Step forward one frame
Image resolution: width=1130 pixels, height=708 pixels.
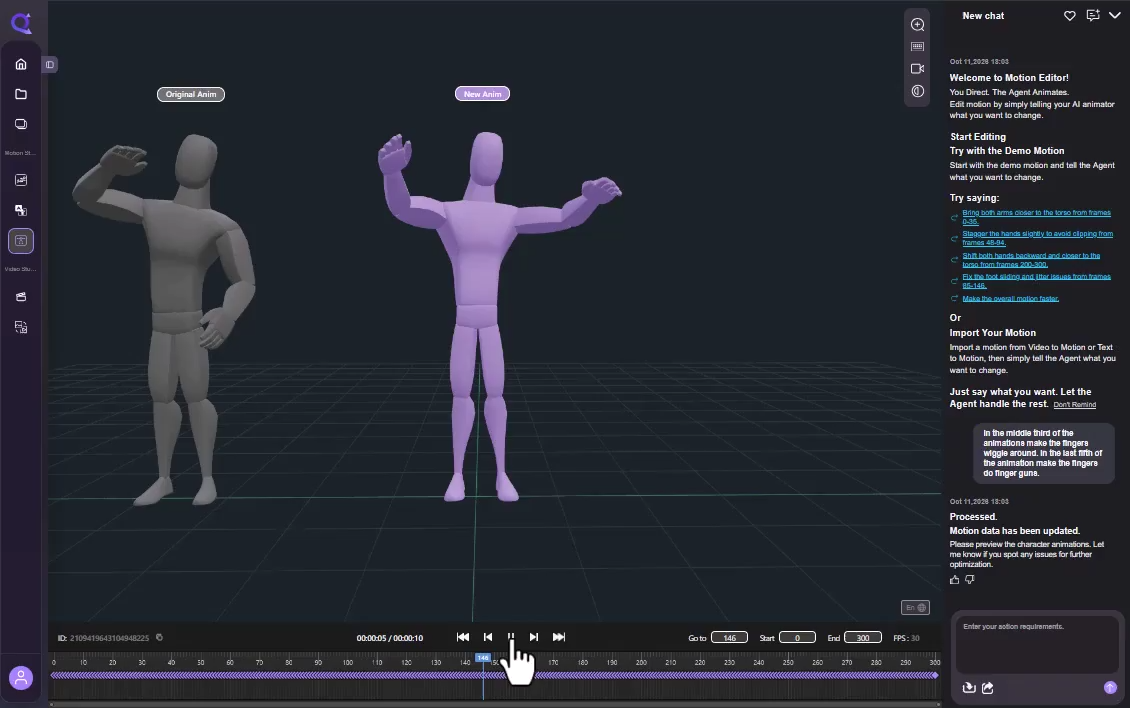point(534,637)
